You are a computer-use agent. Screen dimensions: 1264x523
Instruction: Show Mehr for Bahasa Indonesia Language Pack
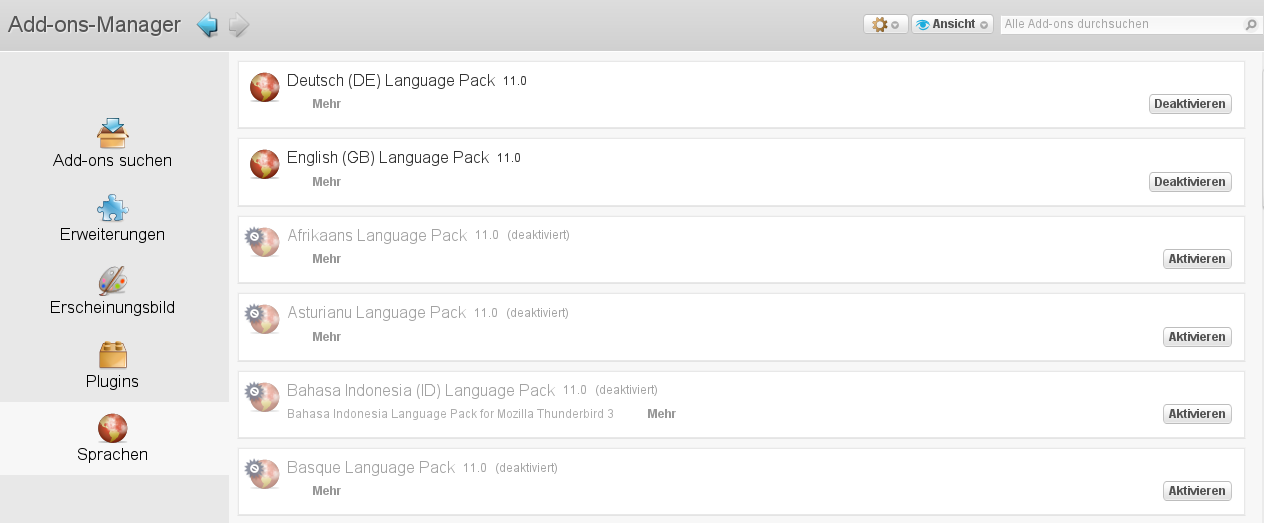pos(661,414)
